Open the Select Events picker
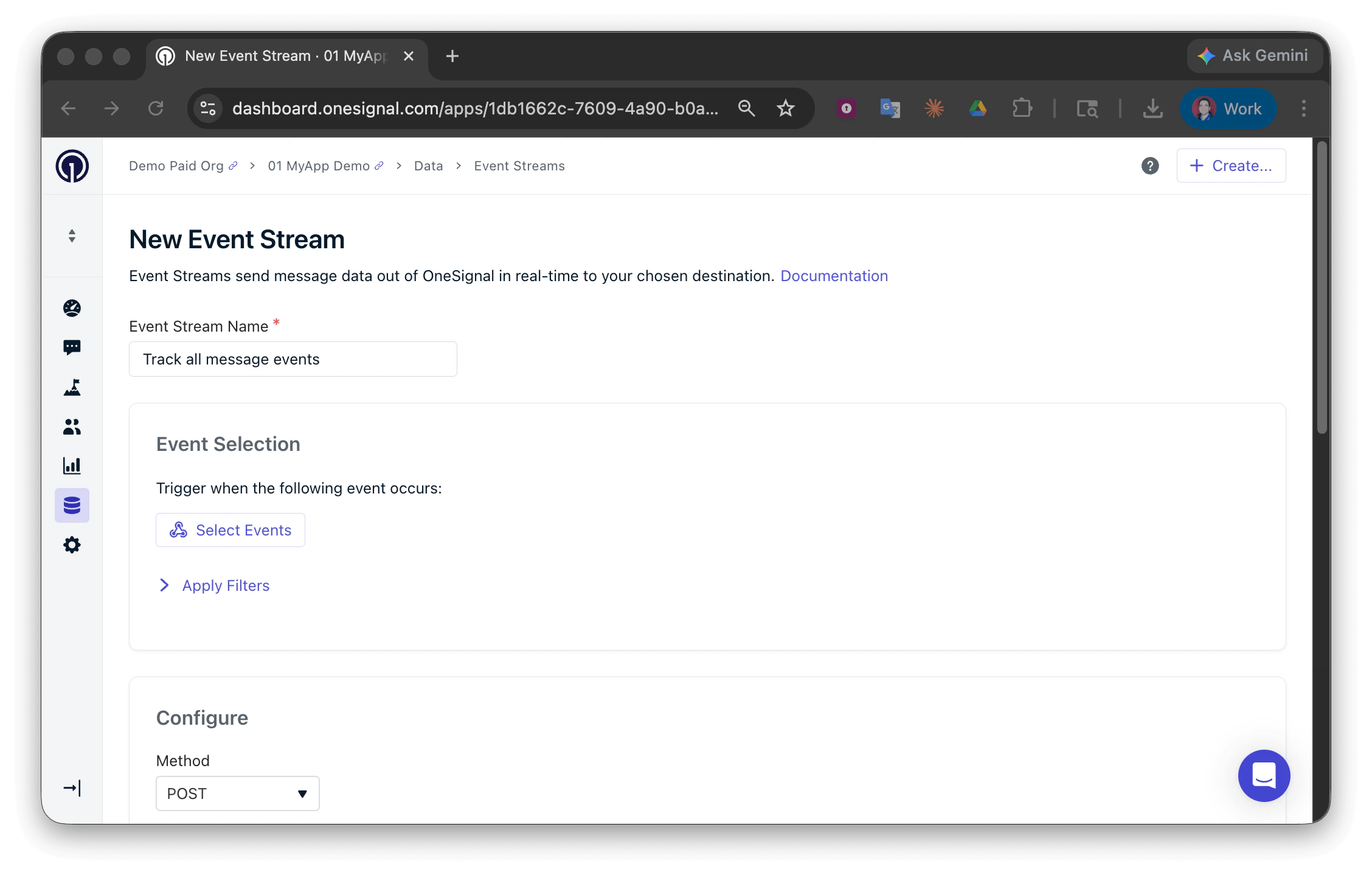The width and height of the screenshot is (1372, 875). 230,529
